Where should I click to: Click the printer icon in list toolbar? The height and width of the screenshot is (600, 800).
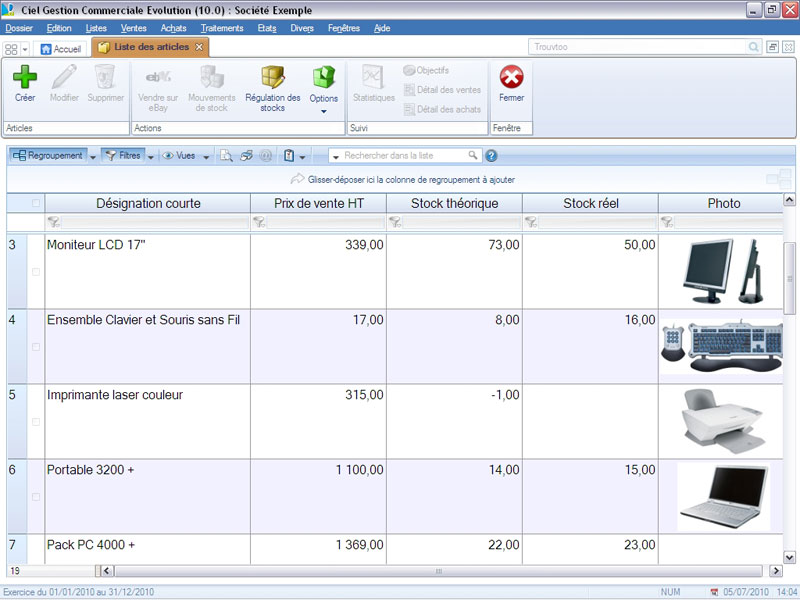246,156
